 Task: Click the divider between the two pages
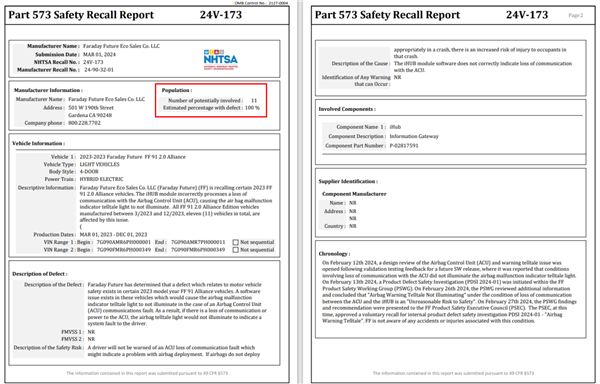pyautogui.click(x=300, y=192)
